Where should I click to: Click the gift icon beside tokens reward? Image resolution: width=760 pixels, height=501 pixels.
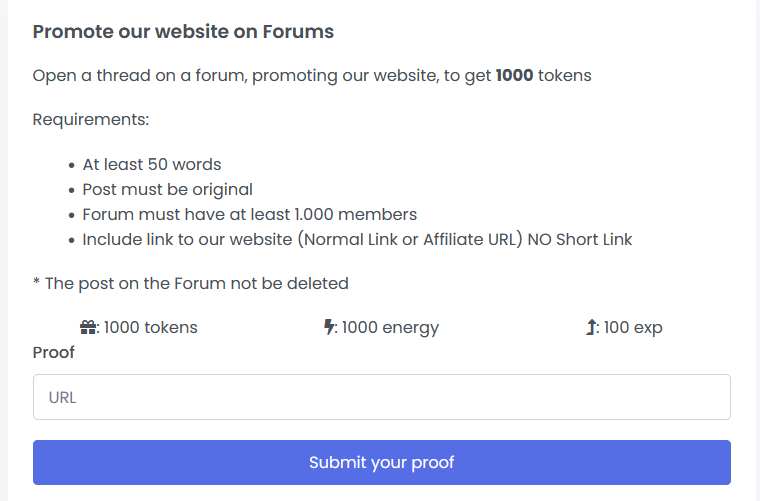88,327
